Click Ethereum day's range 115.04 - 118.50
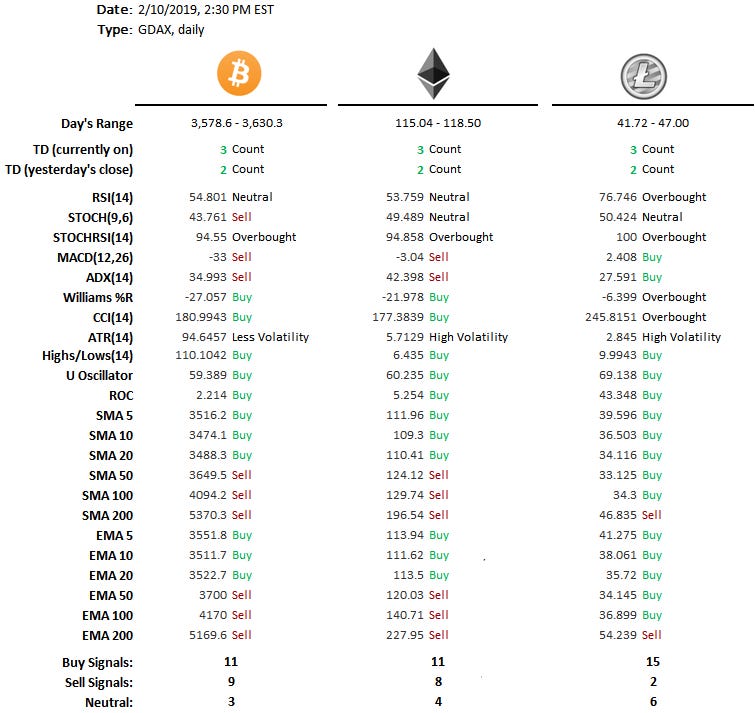 pyautogui.click(x=438, y=123)
